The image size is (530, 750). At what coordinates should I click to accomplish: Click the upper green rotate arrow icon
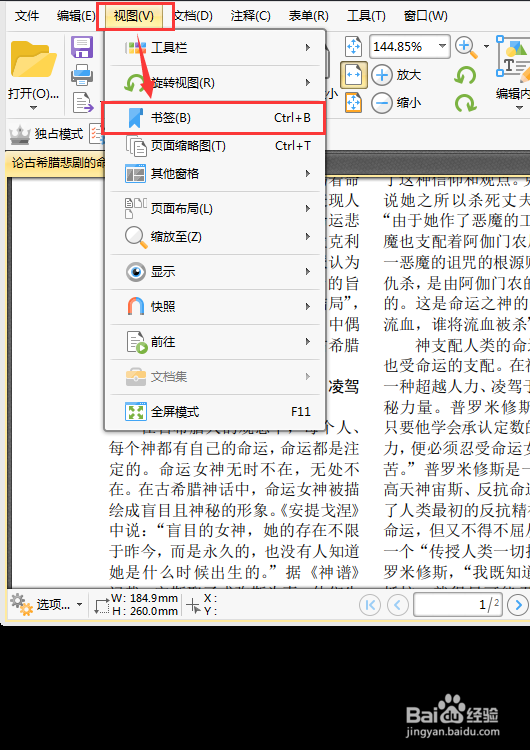465,76
